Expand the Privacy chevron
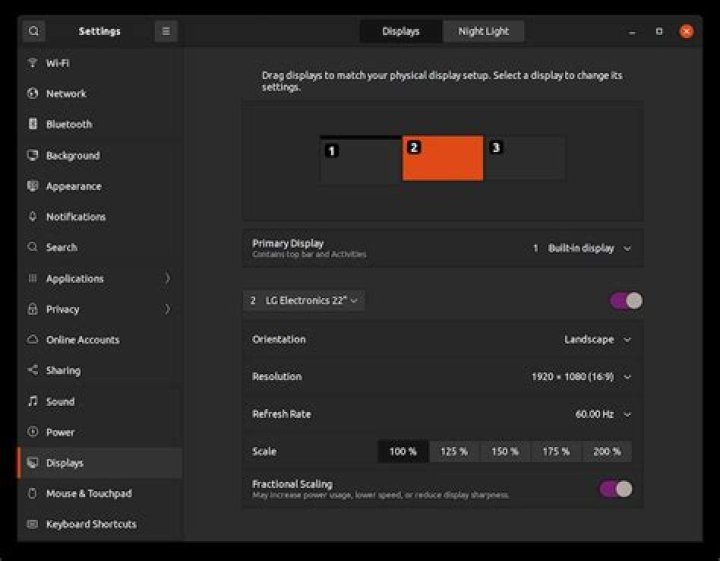The height and width of the screenshot is (561, 720). click(x=168, y=309)
